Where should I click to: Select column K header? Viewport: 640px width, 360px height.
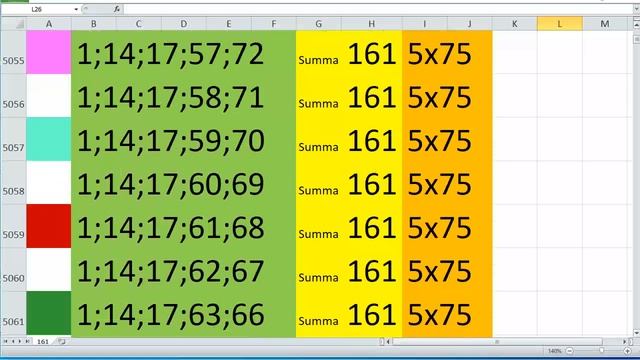(x=514, y=24)
